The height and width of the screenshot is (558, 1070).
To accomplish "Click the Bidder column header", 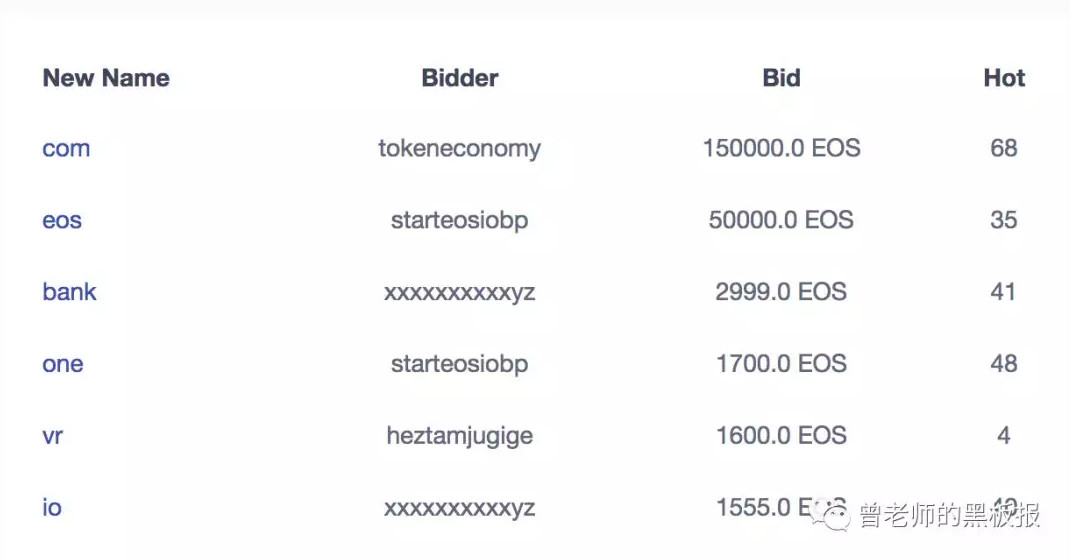I will 460,78.
